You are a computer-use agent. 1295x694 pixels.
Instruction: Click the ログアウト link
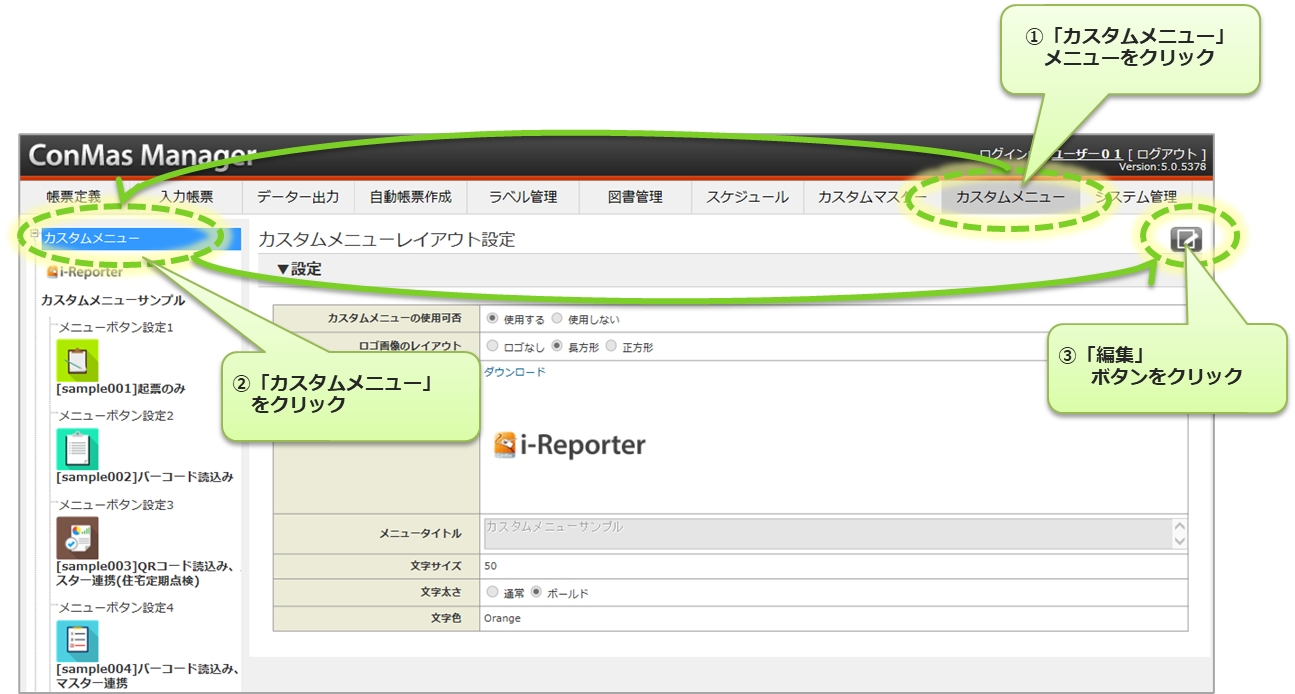point(1166,153)
